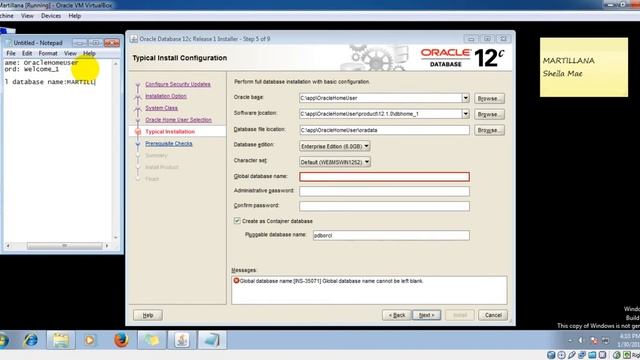Click the volume icon in system tray
Image resolution: width=640 pixels, height=360 pixels.
580,340
